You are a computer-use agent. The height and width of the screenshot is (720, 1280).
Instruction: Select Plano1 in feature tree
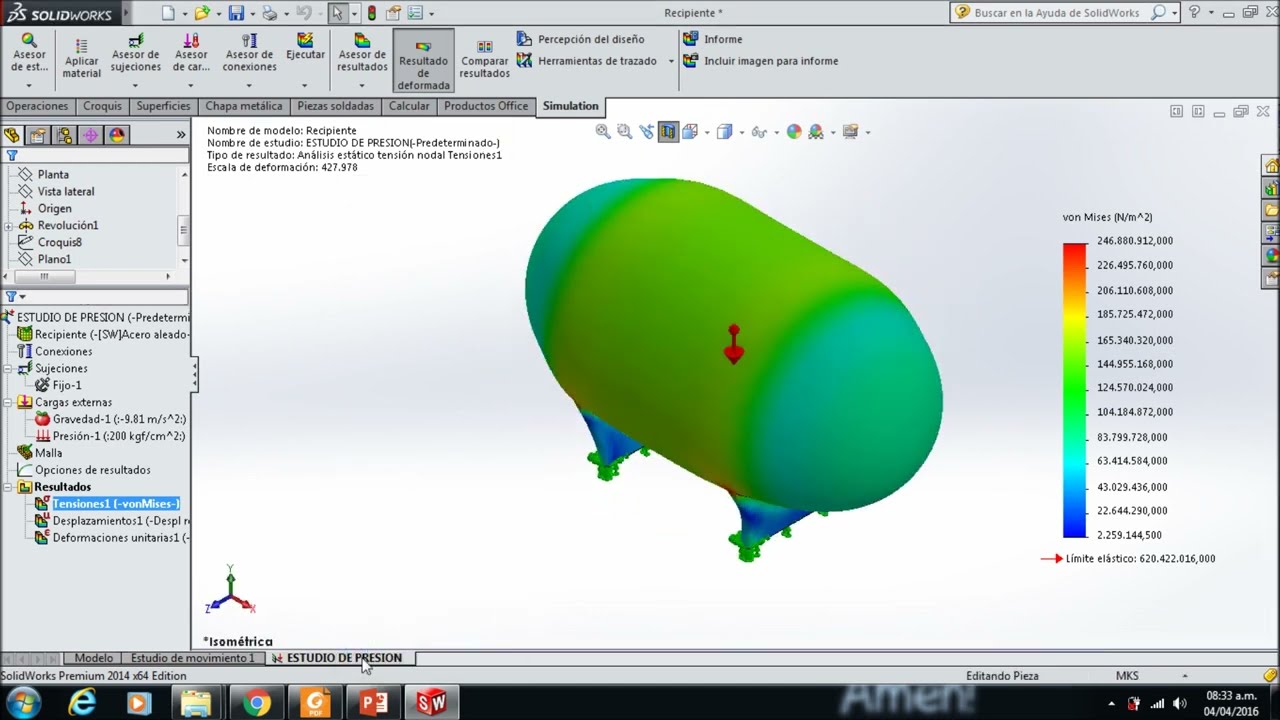pos(54,259)
